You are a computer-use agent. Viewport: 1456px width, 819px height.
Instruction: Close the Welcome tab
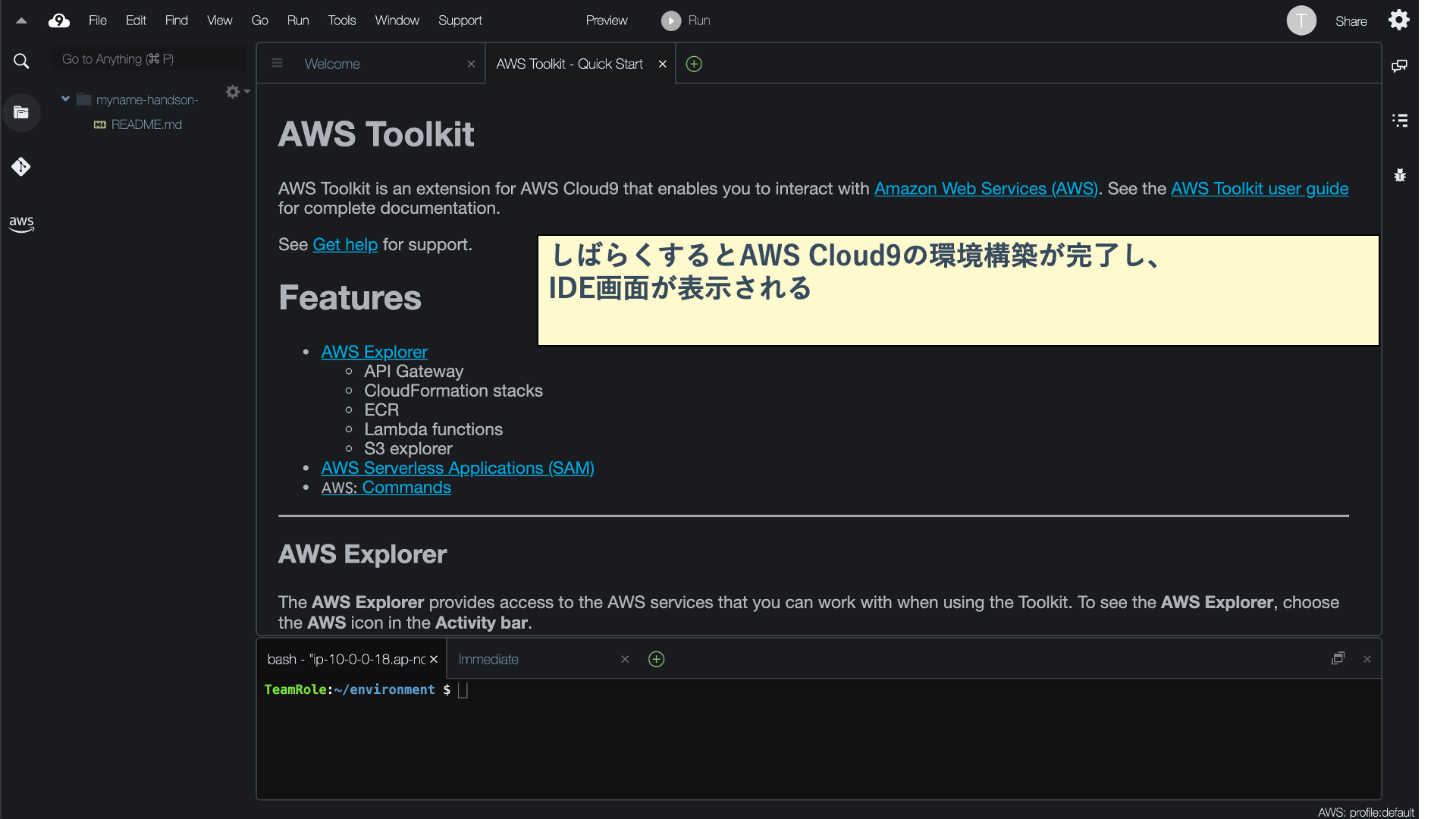coord(471,64)
